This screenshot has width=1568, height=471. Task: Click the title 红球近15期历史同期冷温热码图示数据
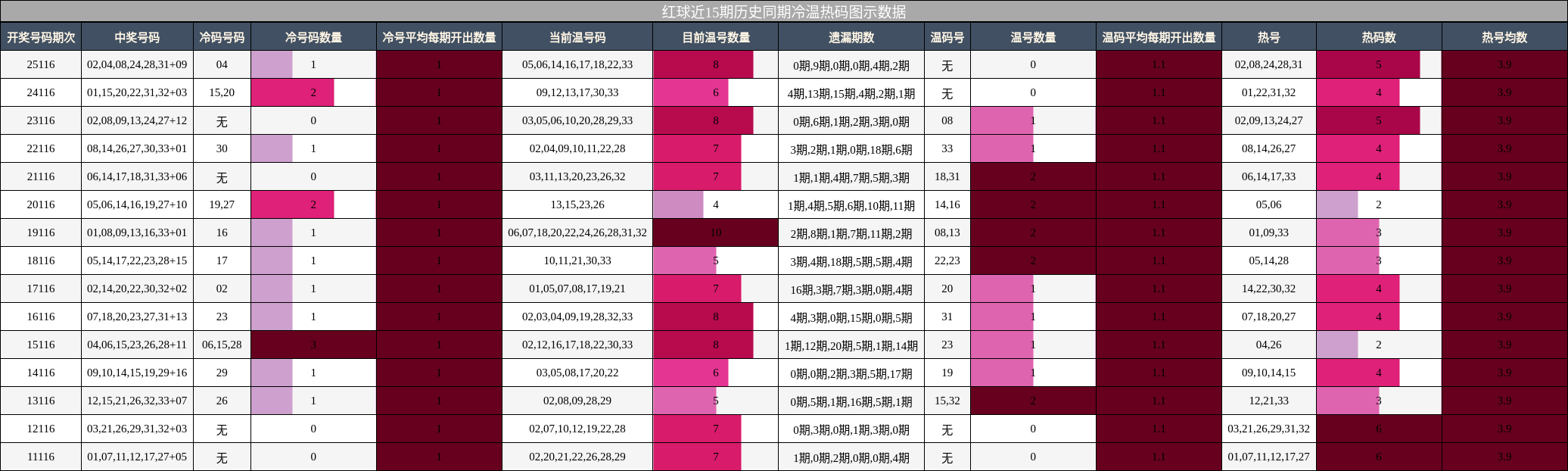point(784,11)
